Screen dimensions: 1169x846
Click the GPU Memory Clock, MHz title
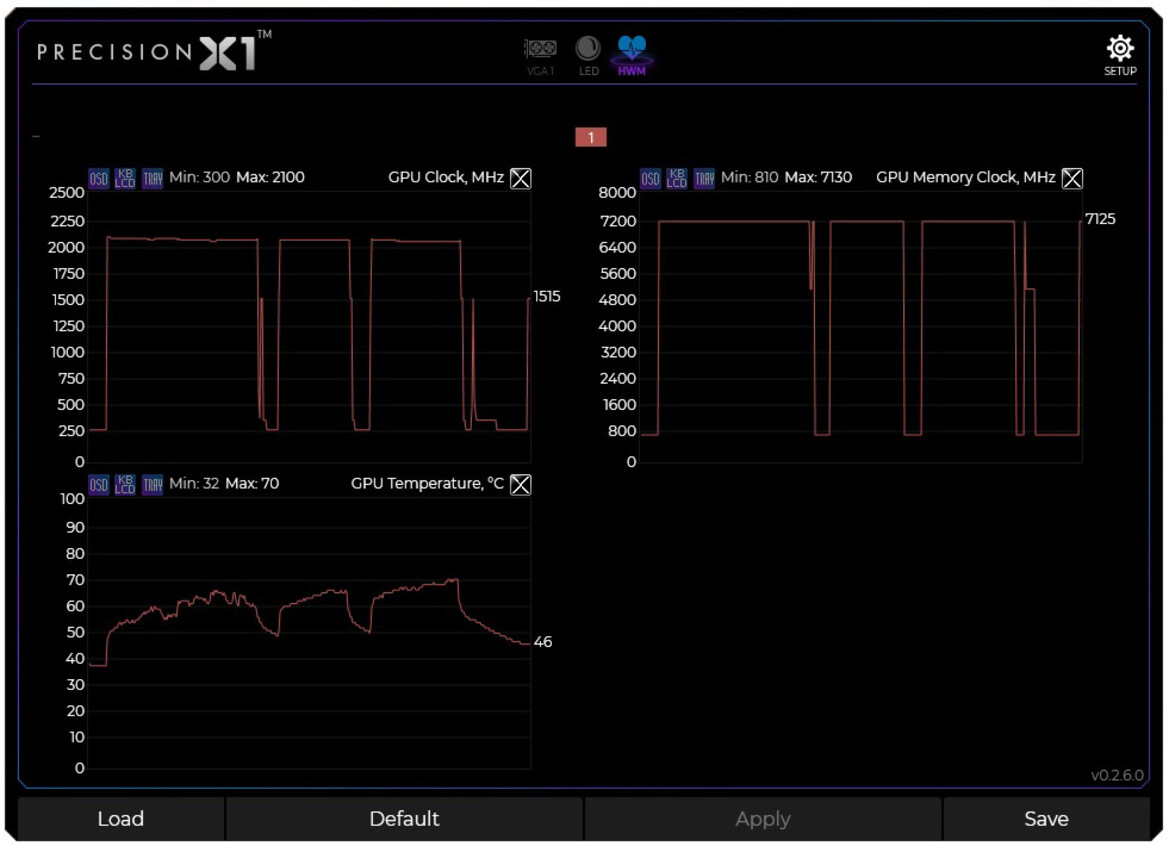(965, 177)
